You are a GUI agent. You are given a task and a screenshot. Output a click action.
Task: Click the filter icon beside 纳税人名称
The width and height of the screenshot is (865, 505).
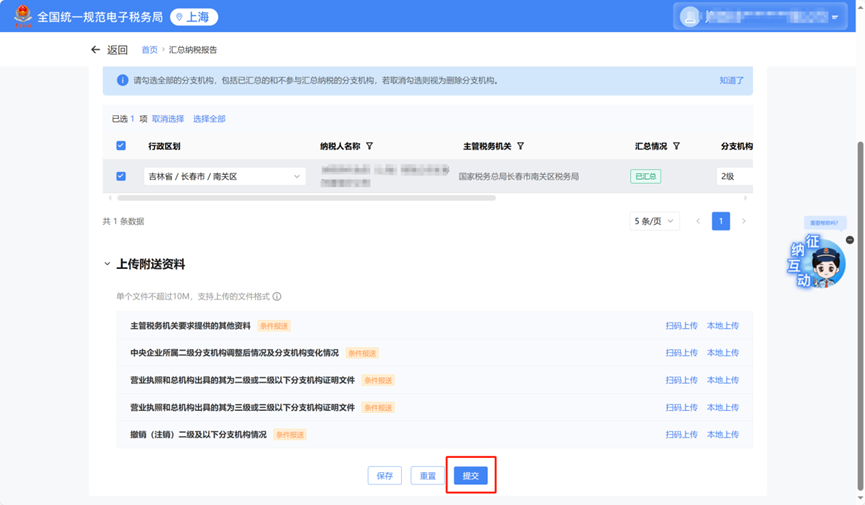370,146
